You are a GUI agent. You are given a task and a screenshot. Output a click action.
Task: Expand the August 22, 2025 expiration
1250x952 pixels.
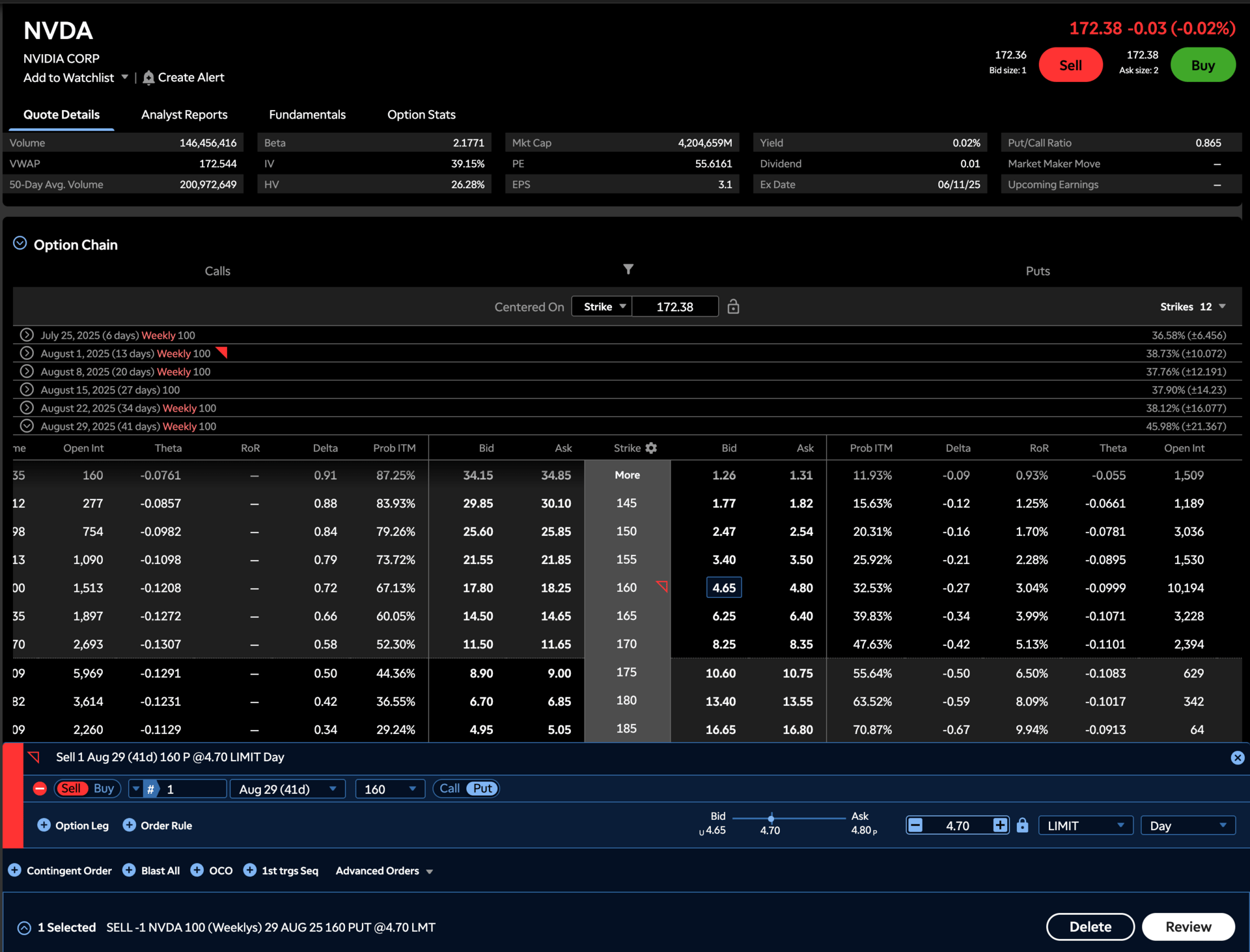(27, 408)
